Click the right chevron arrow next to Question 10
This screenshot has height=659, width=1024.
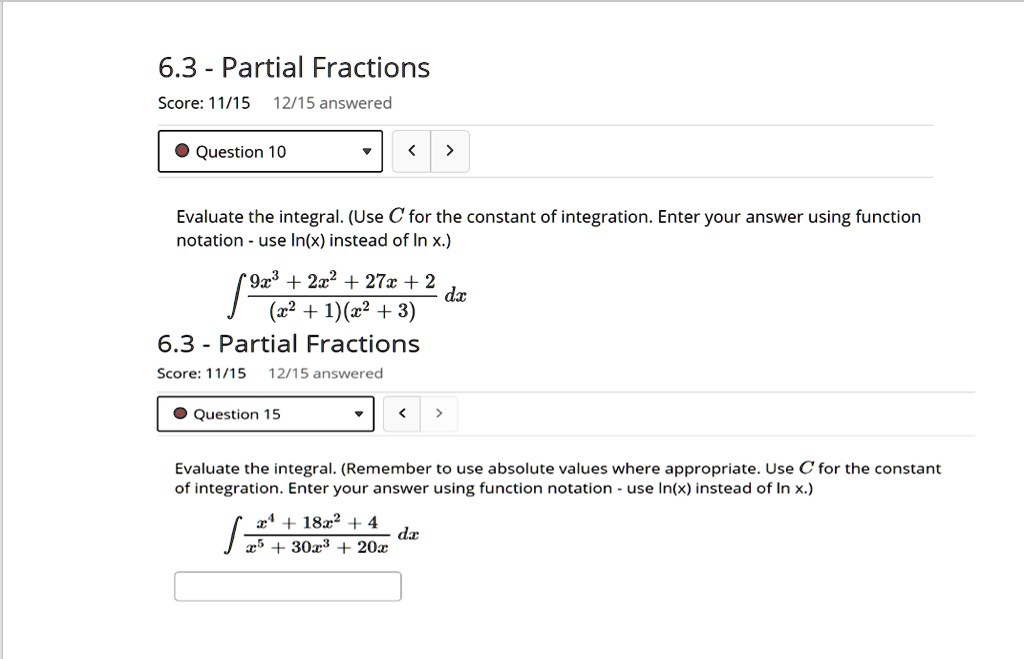(450, 150)
